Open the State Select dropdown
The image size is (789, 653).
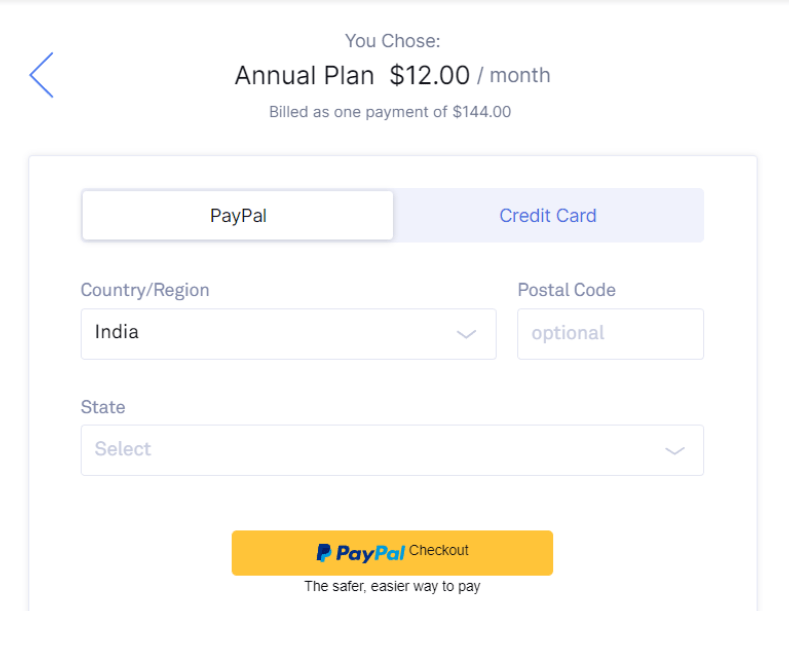(392, 450)
